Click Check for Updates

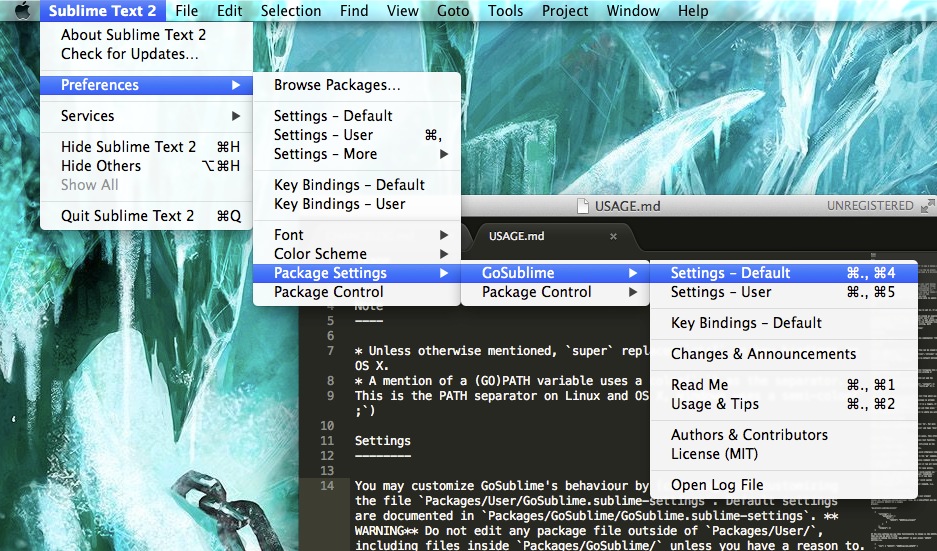pyautogui.click(x=130, y=54)
